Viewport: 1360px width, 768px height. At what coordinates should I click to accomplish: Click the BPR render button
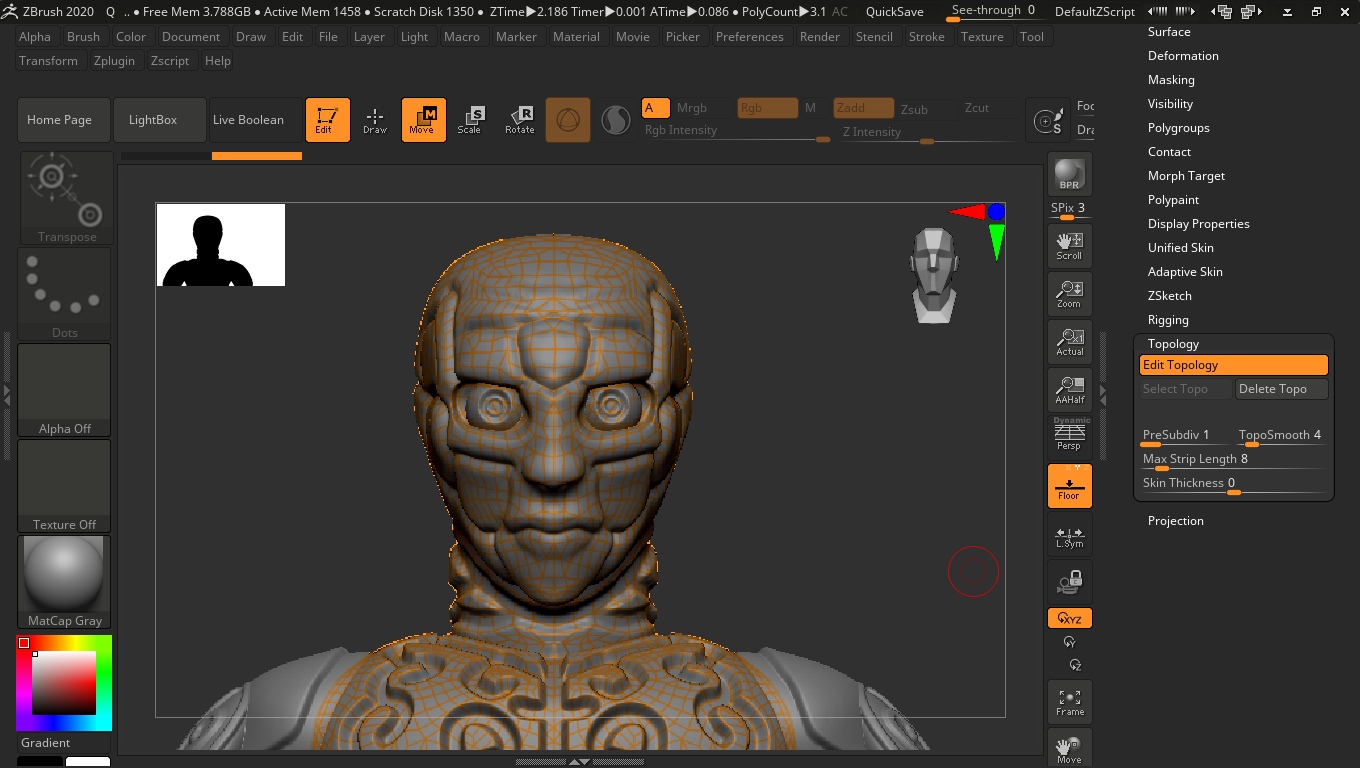pos(1069,174)
